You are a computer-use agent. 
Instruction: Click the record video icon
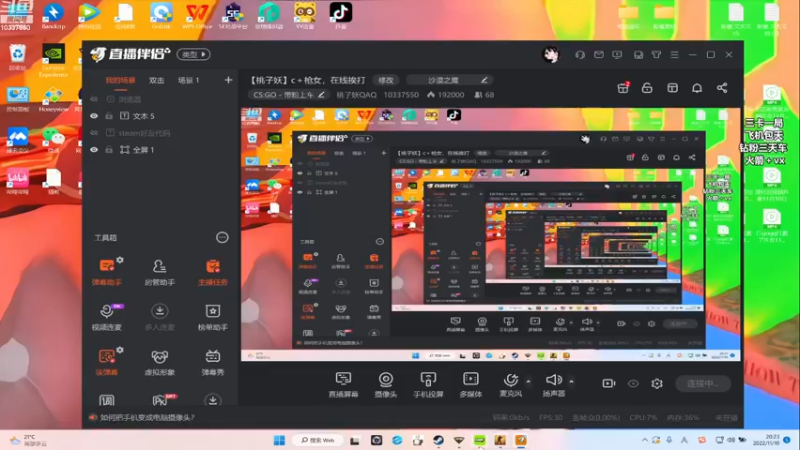pyautogui.click(x=609, y=383)
